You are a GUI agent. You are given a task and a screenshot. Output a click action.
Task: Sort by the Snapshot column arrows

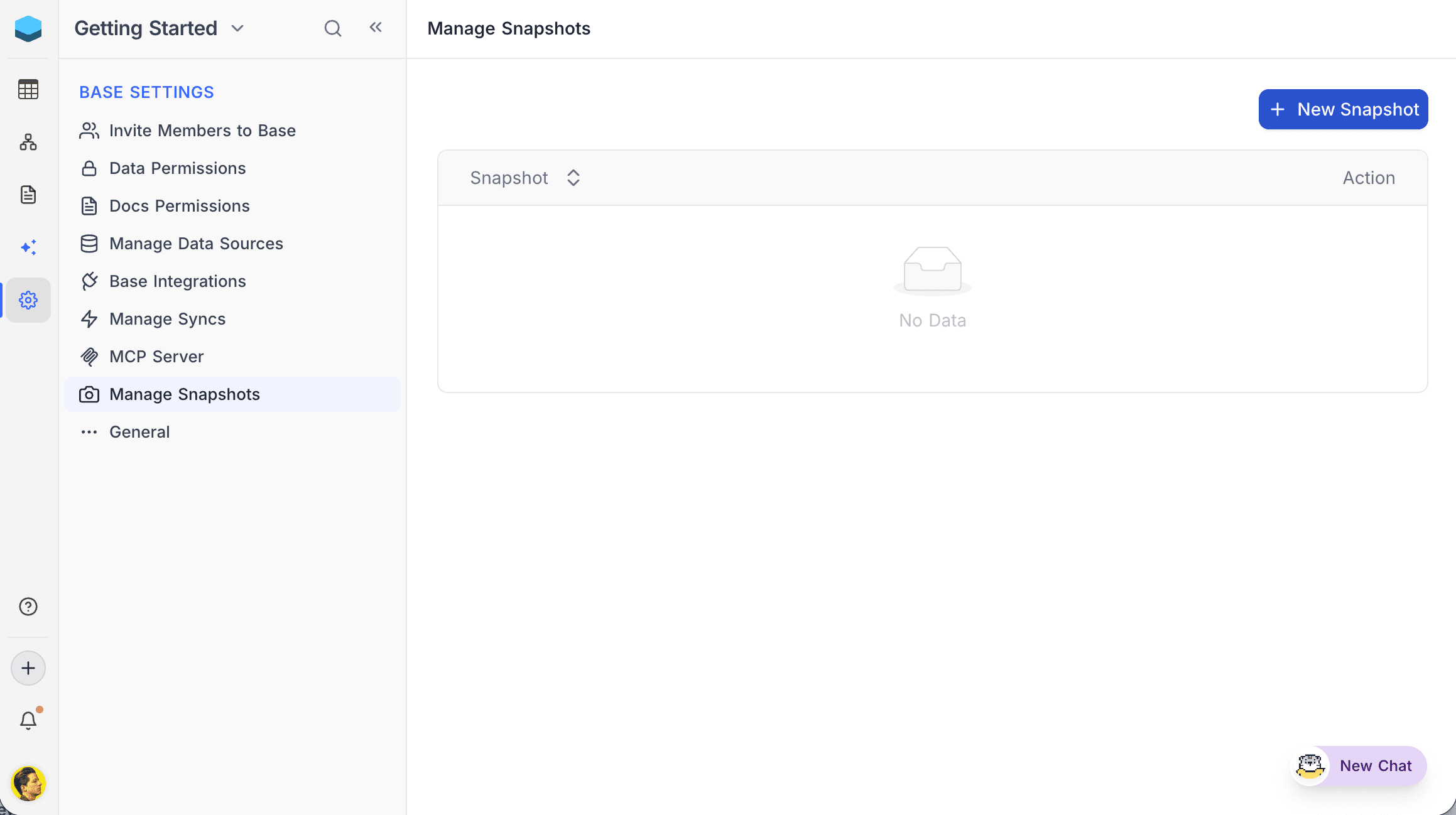point(573,178)
